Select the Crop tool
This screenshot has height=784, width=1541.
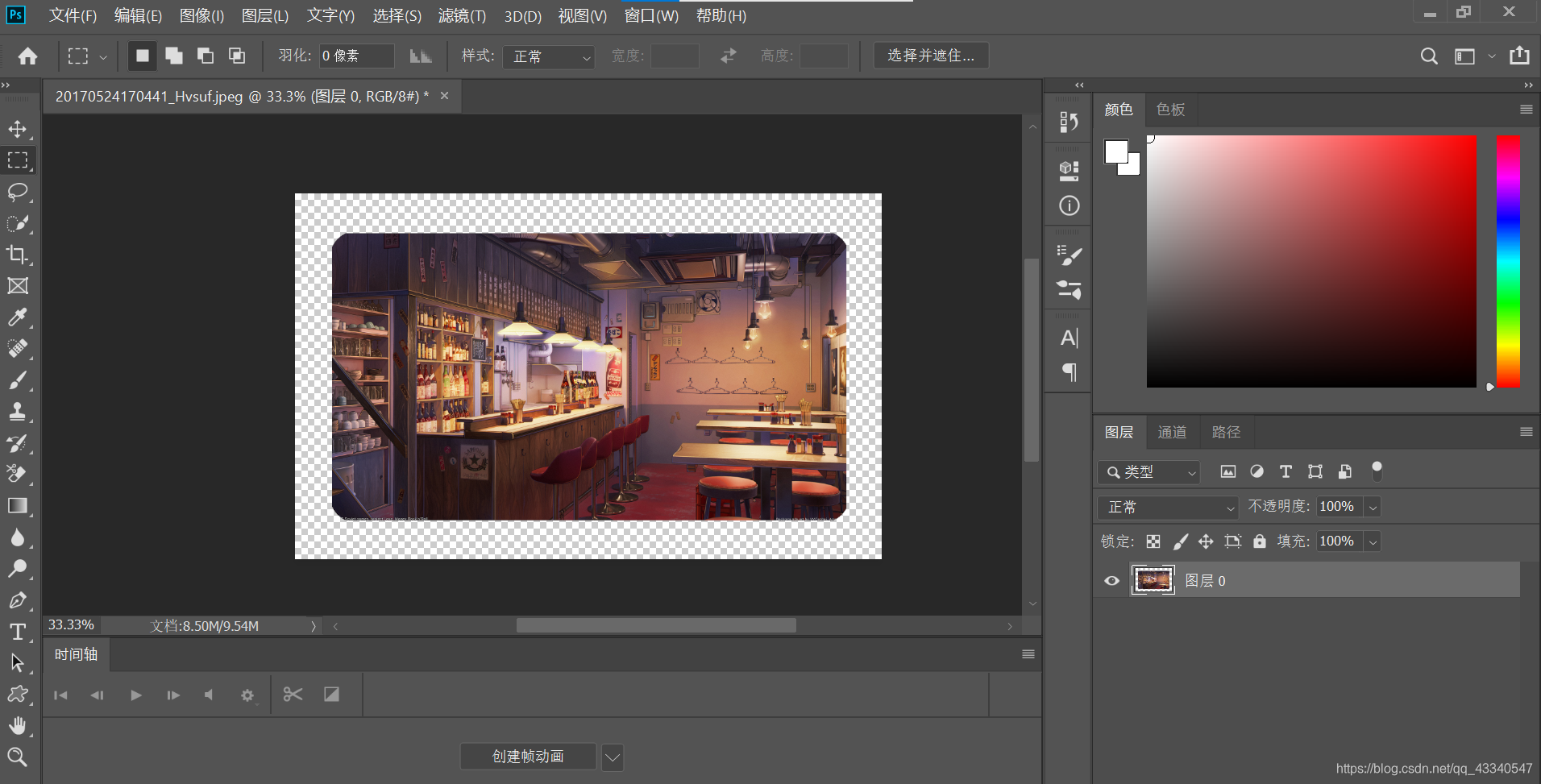(18, 255)
